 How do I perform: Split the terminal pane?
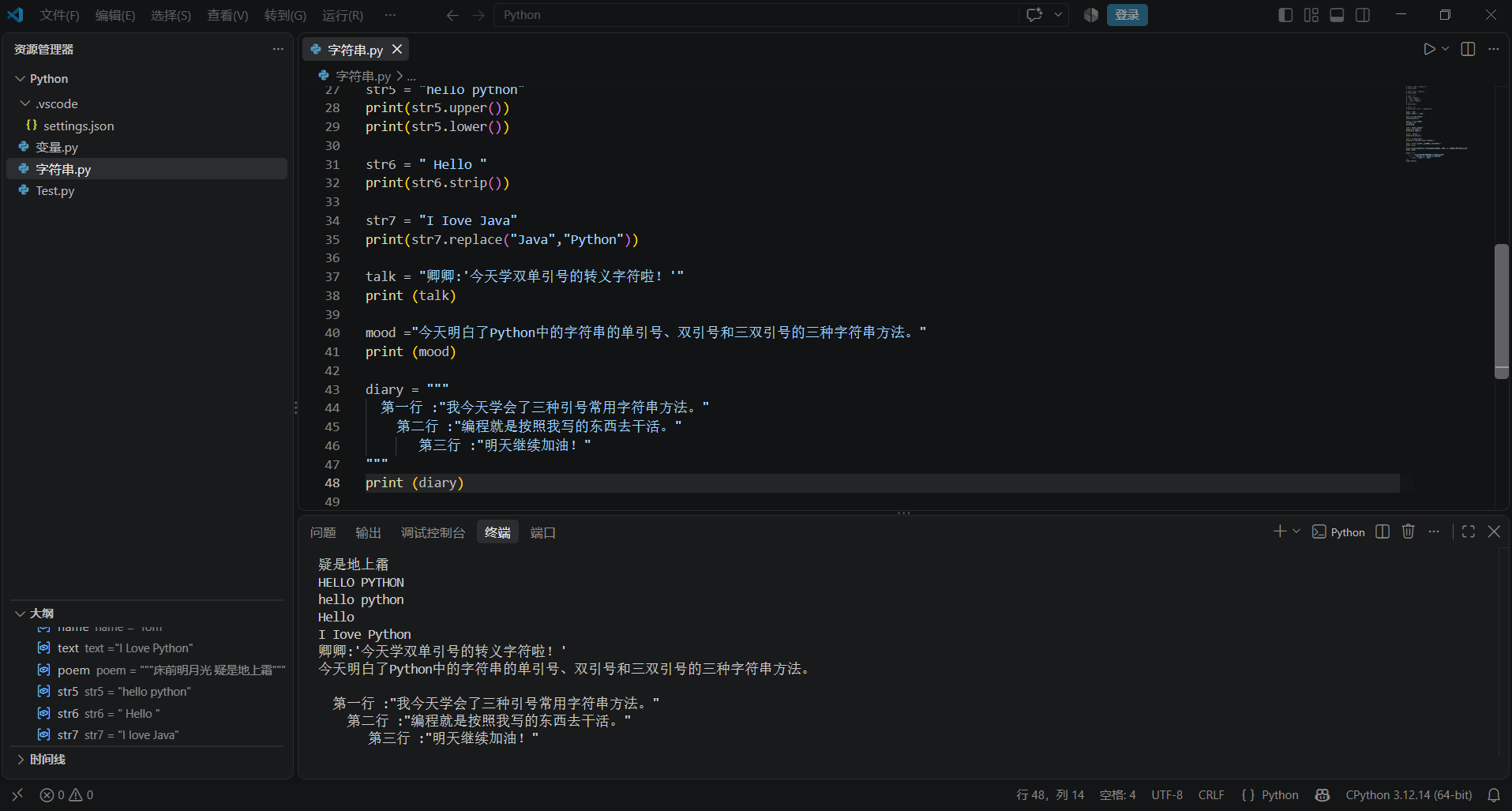[1383, 531]
